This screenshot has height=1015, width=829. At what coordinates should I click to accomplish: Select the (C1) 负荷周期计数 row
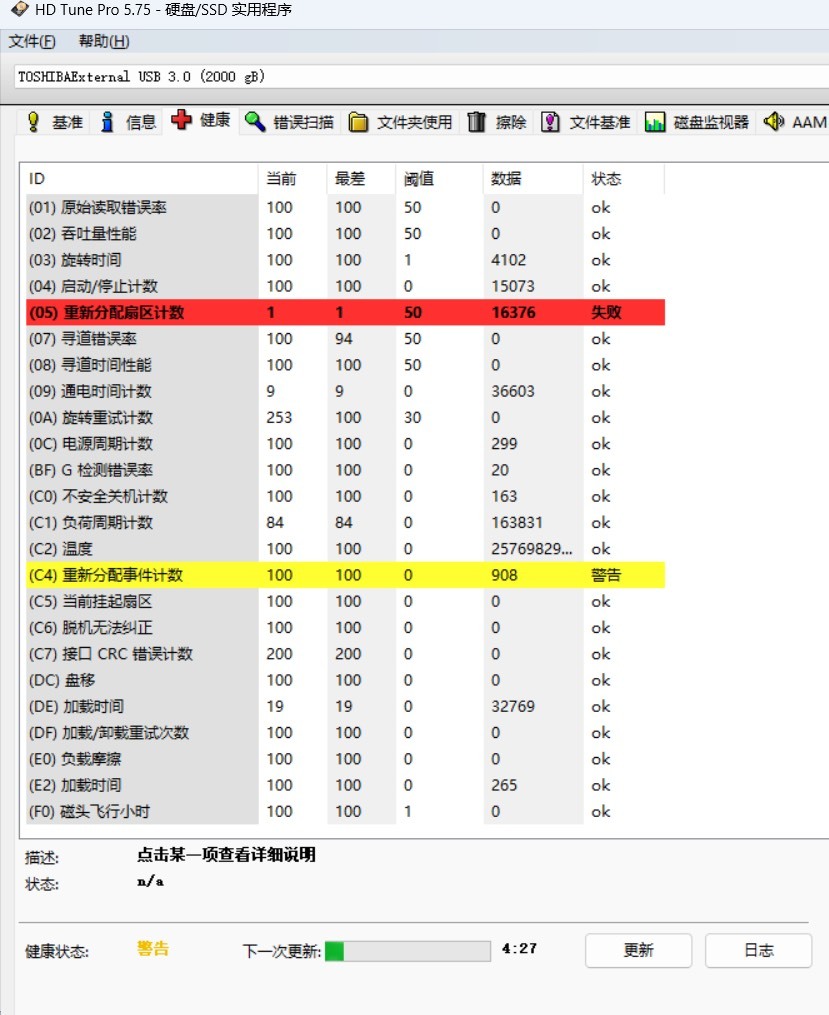pos(346,522)
